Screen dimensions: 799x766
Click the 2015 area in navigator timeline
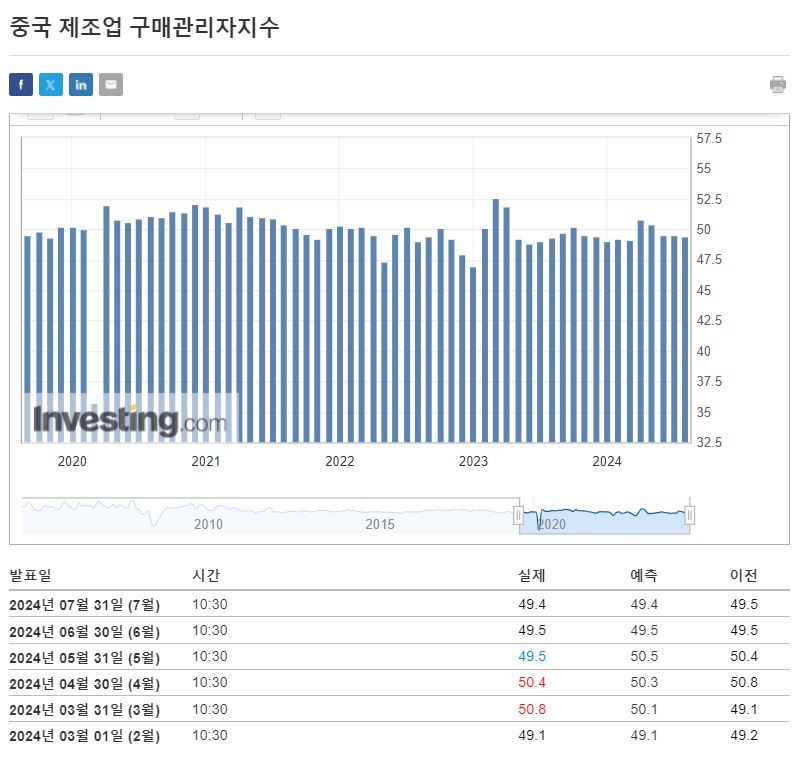coord(380,523)
